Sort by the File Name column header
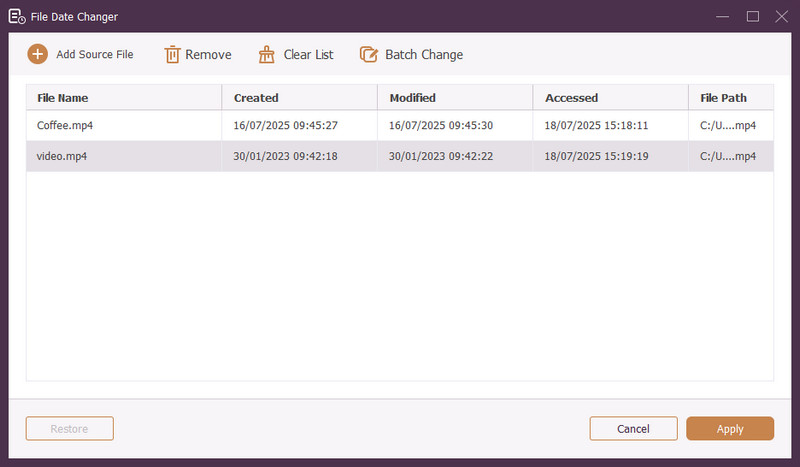The image size is (800, 467). (x=63, y=98)
